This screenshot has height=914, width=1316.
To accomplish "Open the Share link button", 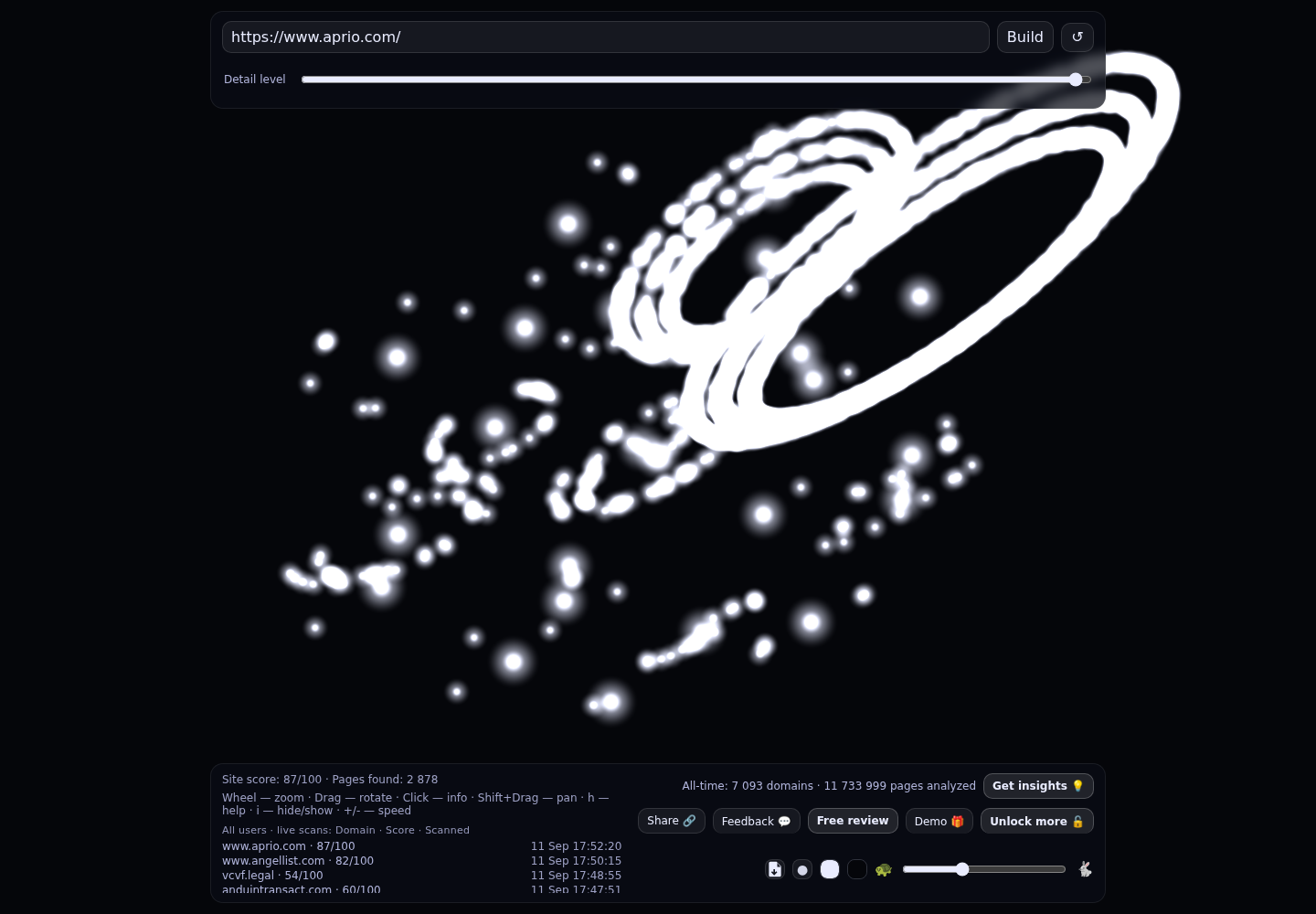I will coord(672,821).
